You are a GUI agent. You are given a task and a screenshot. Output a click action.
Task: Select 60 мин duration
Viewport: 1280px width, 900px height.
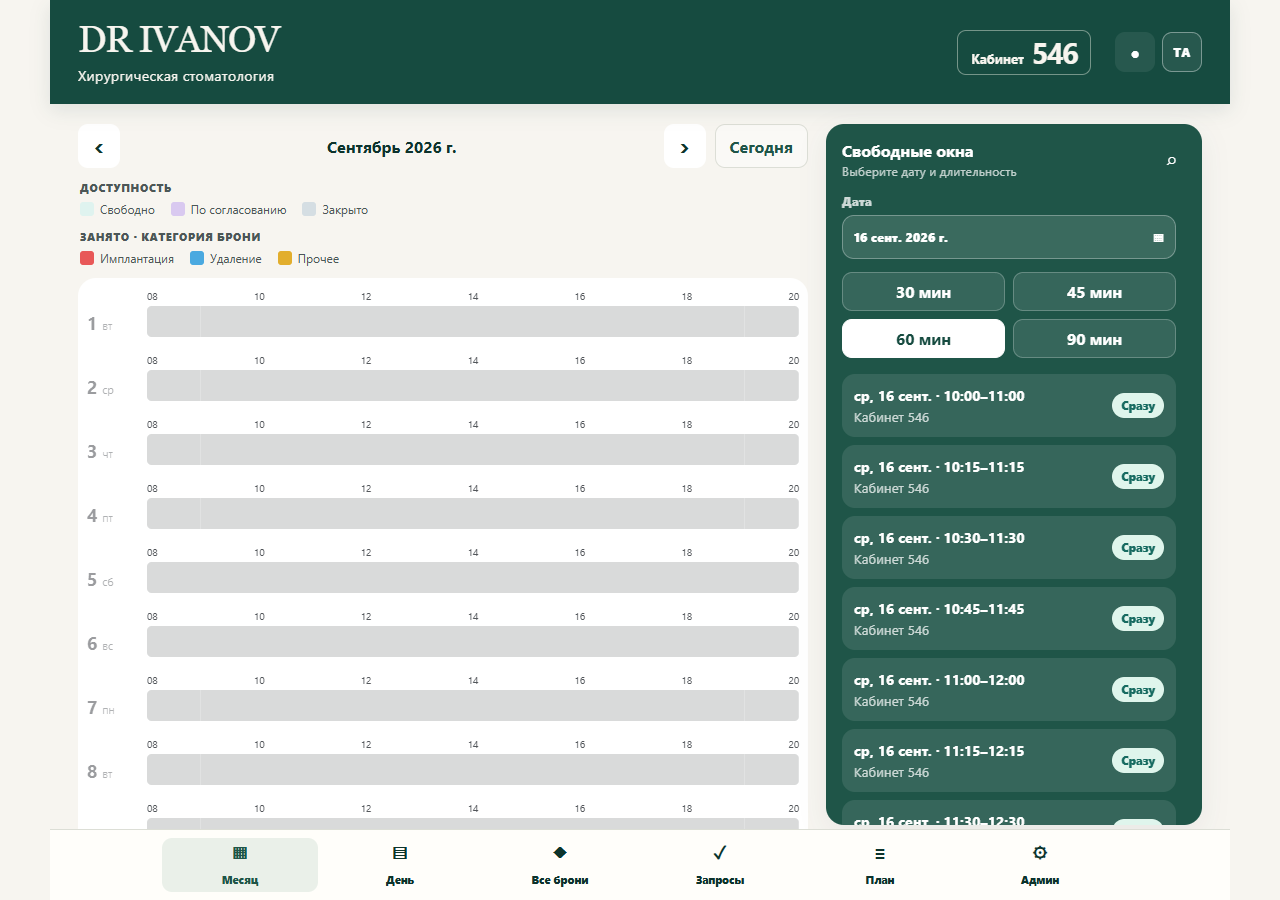tap(923, 339)
